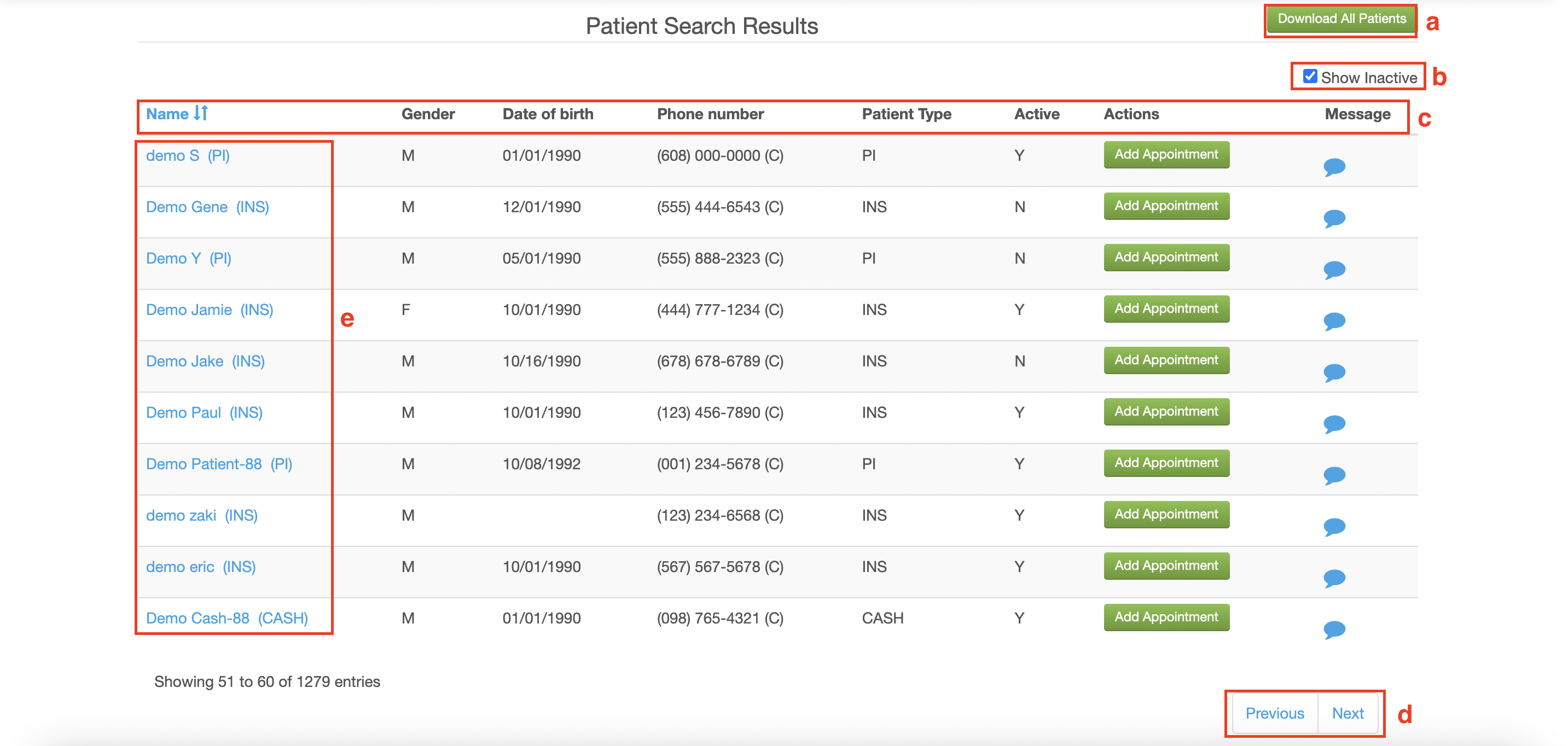Click date of birth 10/16/1990

pos(541,362)
